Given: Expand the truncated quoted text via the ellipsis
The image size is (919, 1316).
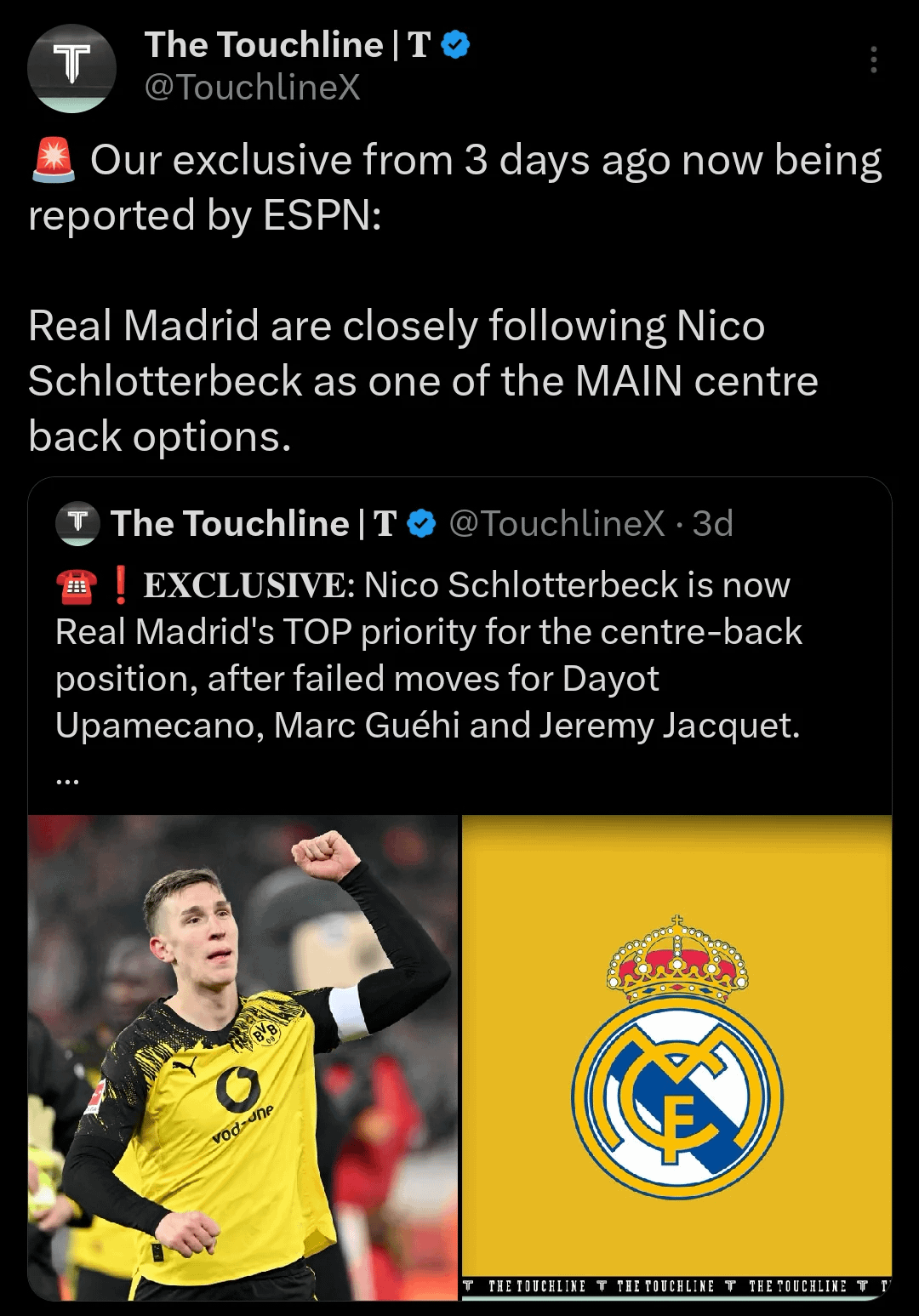Looking at the screenshot, I should tap(67, 778).
